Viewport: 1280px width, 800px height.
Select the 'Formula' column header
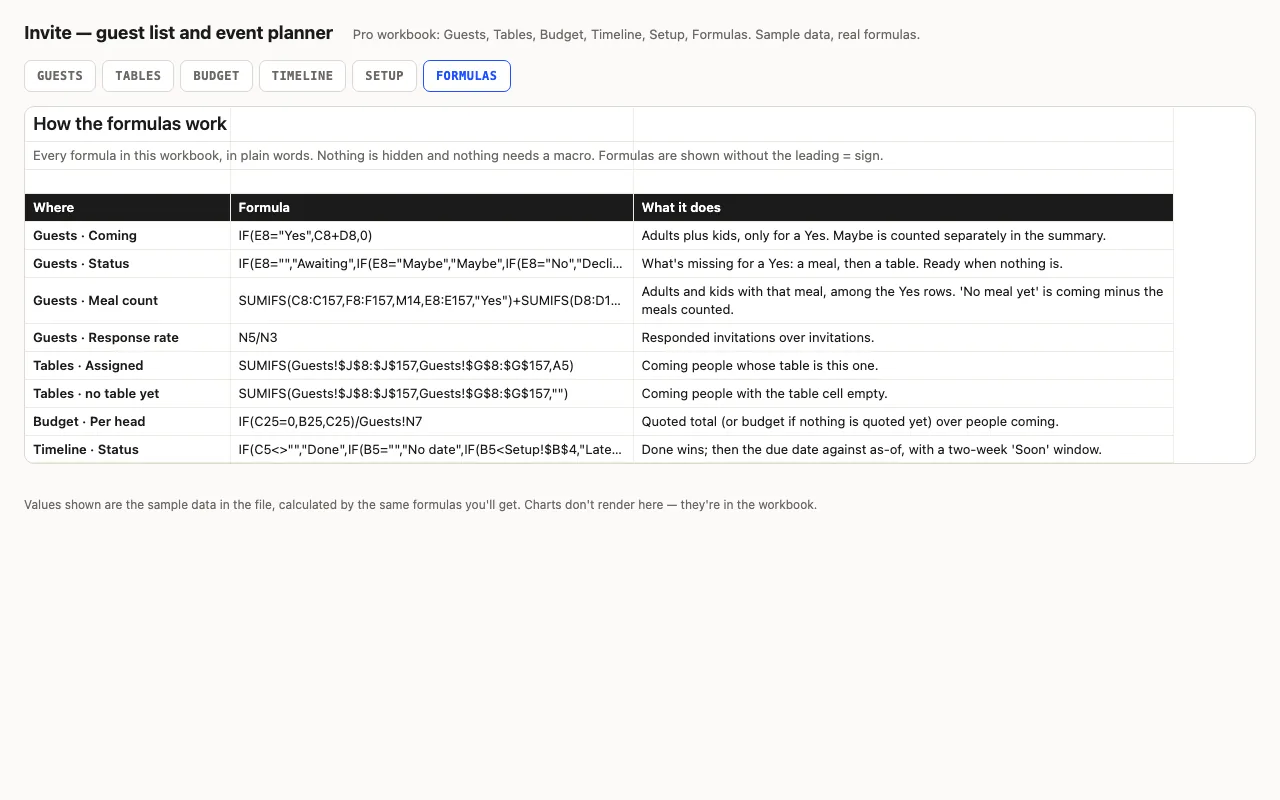(432, 207)
